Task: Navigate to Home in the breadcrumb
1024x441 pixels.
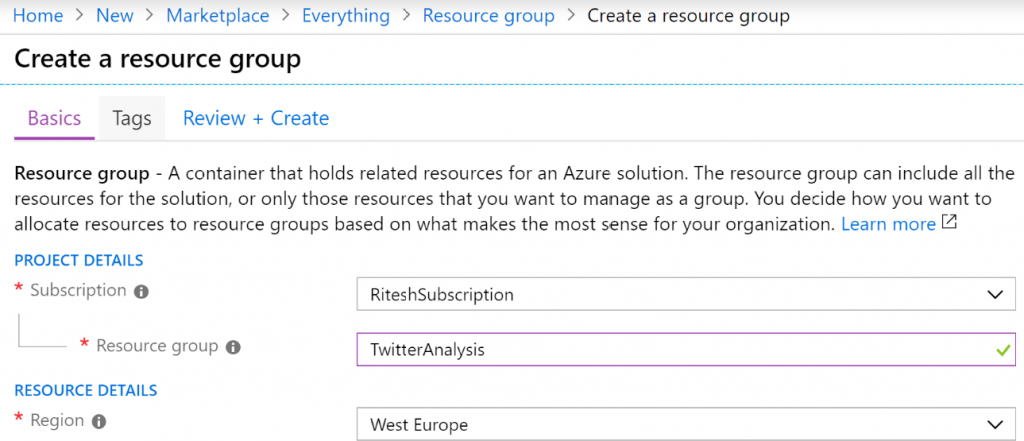Action: pos(37,16)
